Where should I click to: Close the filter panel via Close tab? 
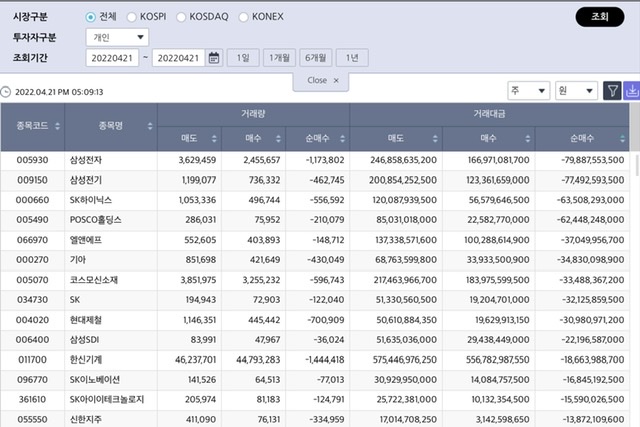point(322,80)
